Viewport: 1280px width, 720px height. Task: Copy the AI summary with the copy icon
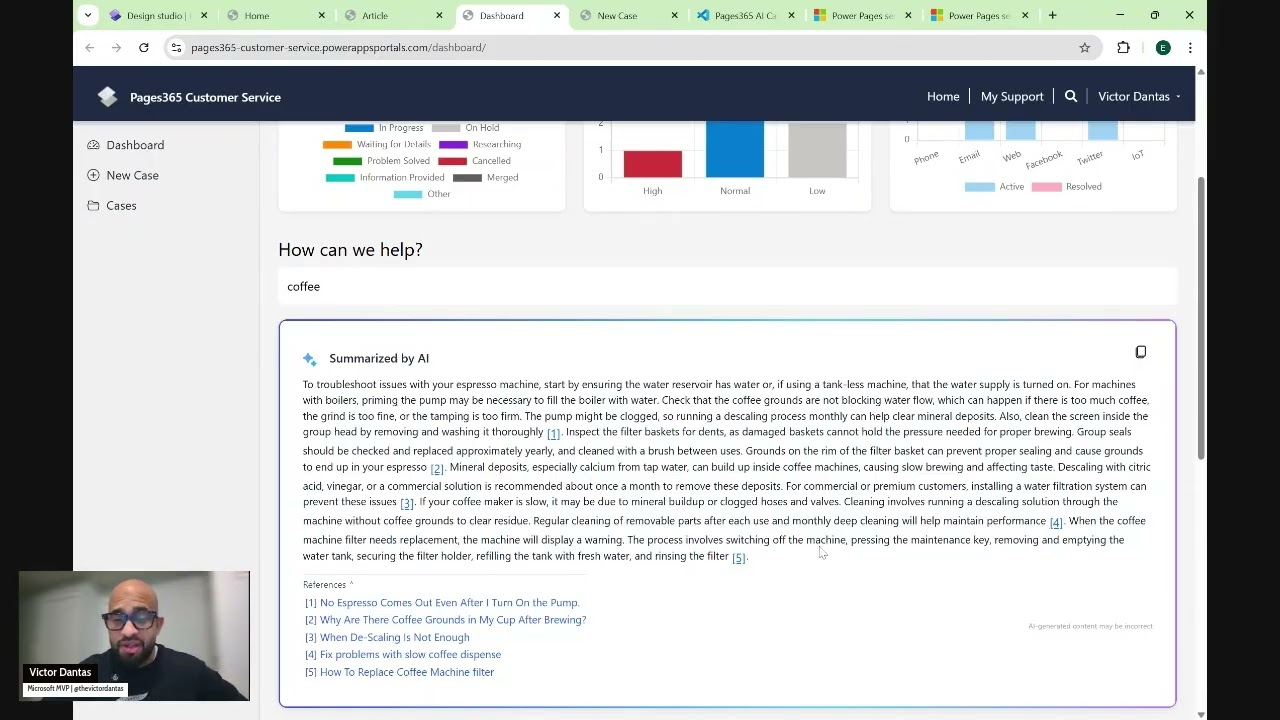1140,352
